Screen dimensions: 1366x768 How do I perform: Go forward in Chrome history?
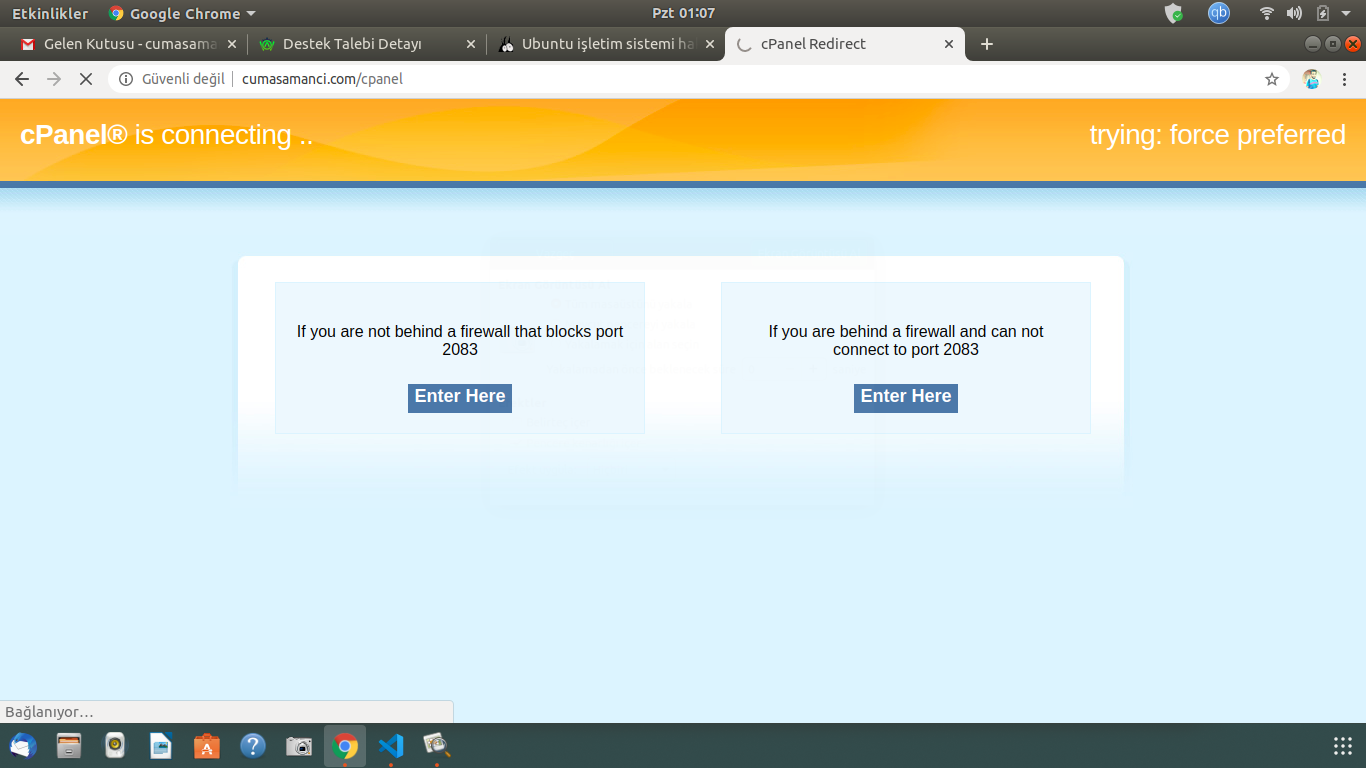54,79
